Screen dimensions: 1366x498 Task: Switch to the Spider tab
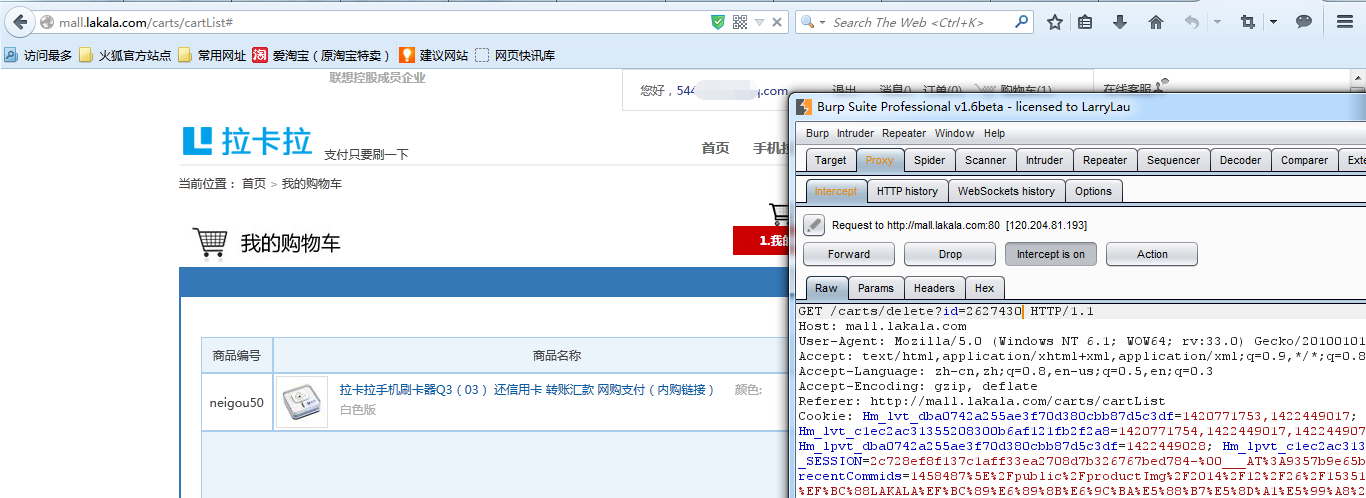pos(930,160)
